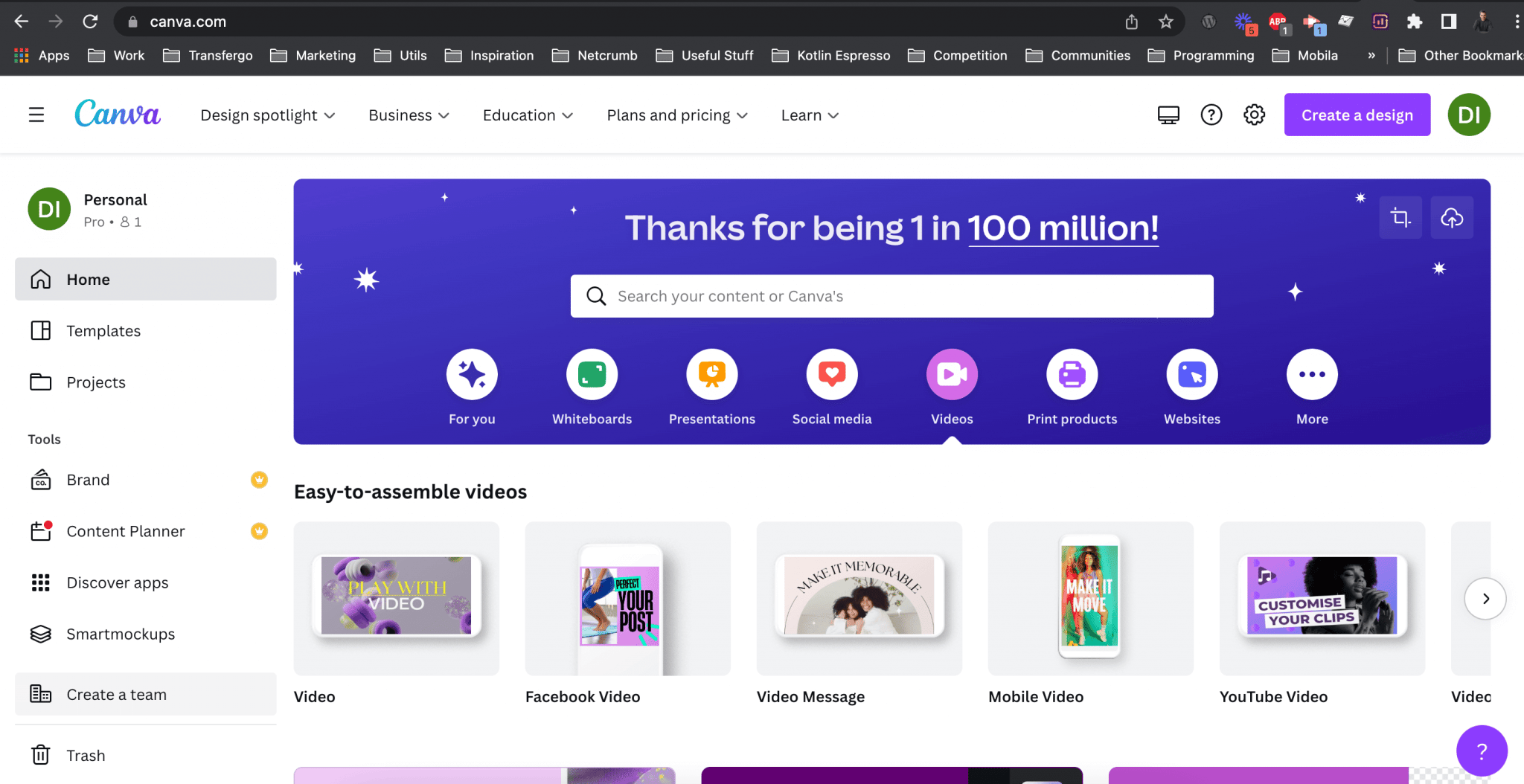
Task: Select the Social media heart icon
Action: click(x=831, y=374)
